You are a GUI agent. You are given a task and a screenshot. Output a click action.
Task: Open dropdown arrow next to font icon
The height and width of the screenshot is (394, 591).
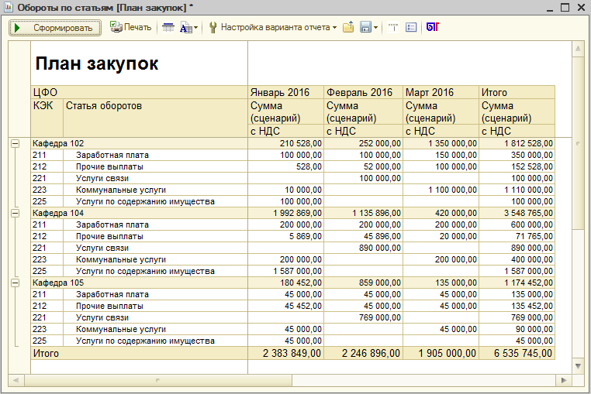[196, 28]
